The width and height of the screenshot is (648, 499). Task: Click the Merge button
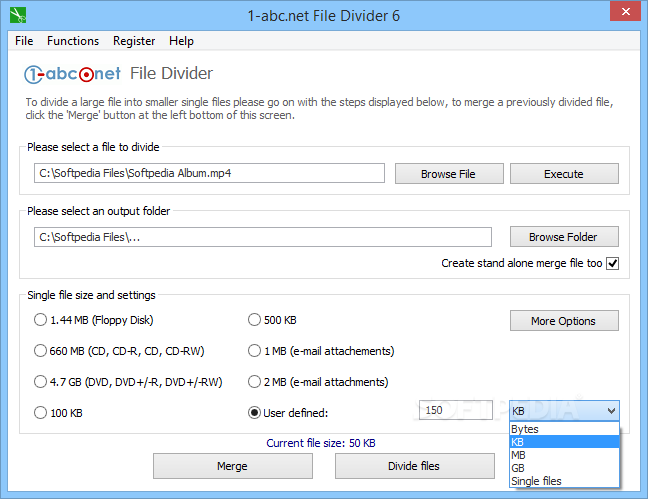tap(233, 466)
